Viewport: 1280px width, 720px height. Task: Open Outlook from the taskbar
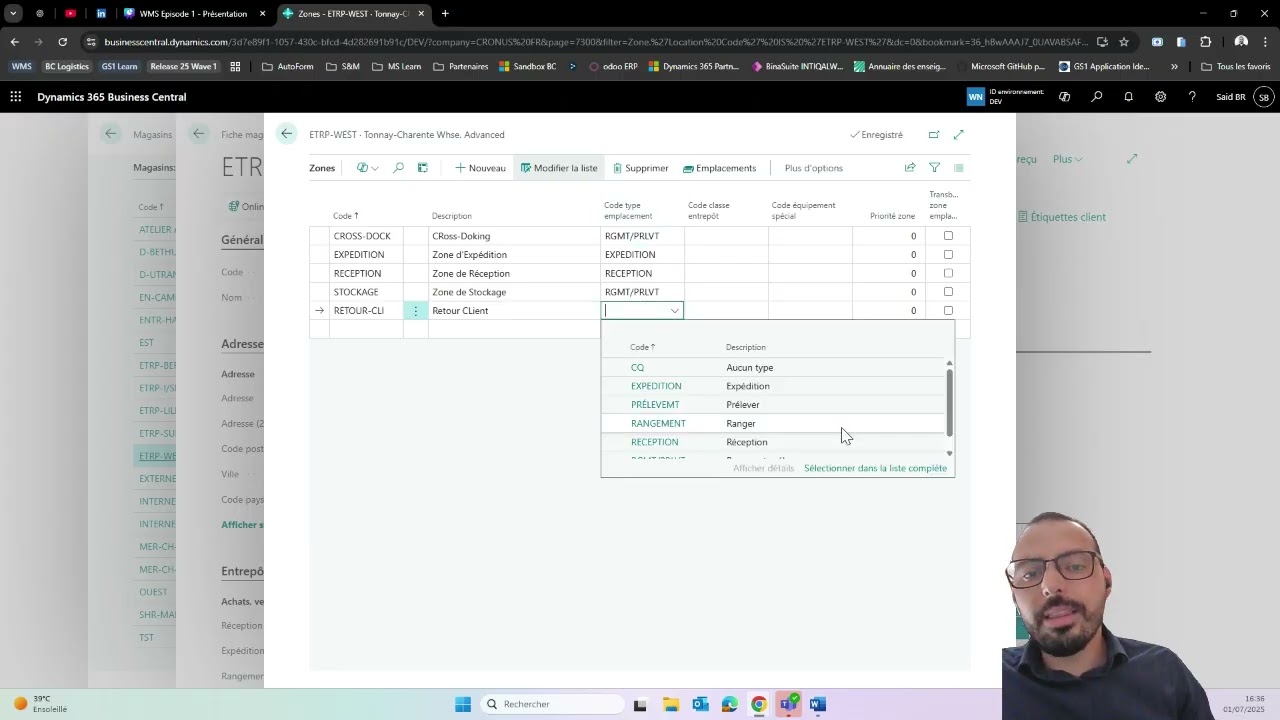click(700, 704)
